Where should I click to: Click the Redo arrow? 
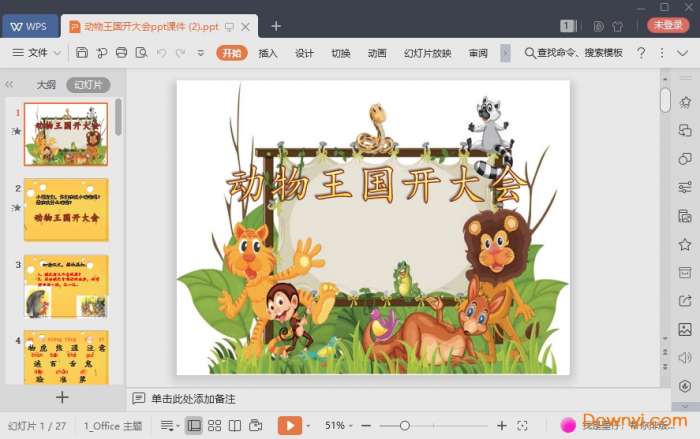click(181, 53)
